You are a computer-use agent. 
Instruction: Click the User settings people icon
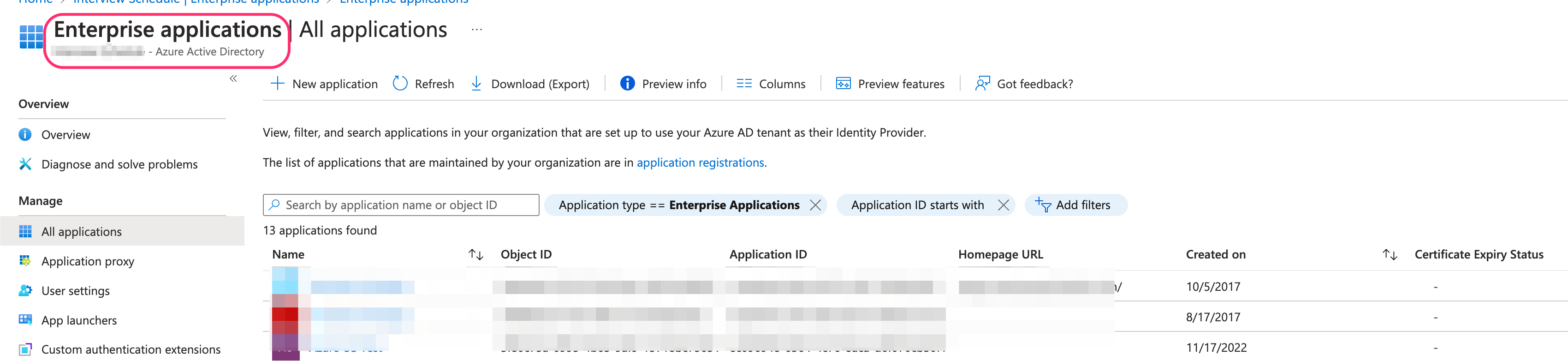(x=25, y=290)
